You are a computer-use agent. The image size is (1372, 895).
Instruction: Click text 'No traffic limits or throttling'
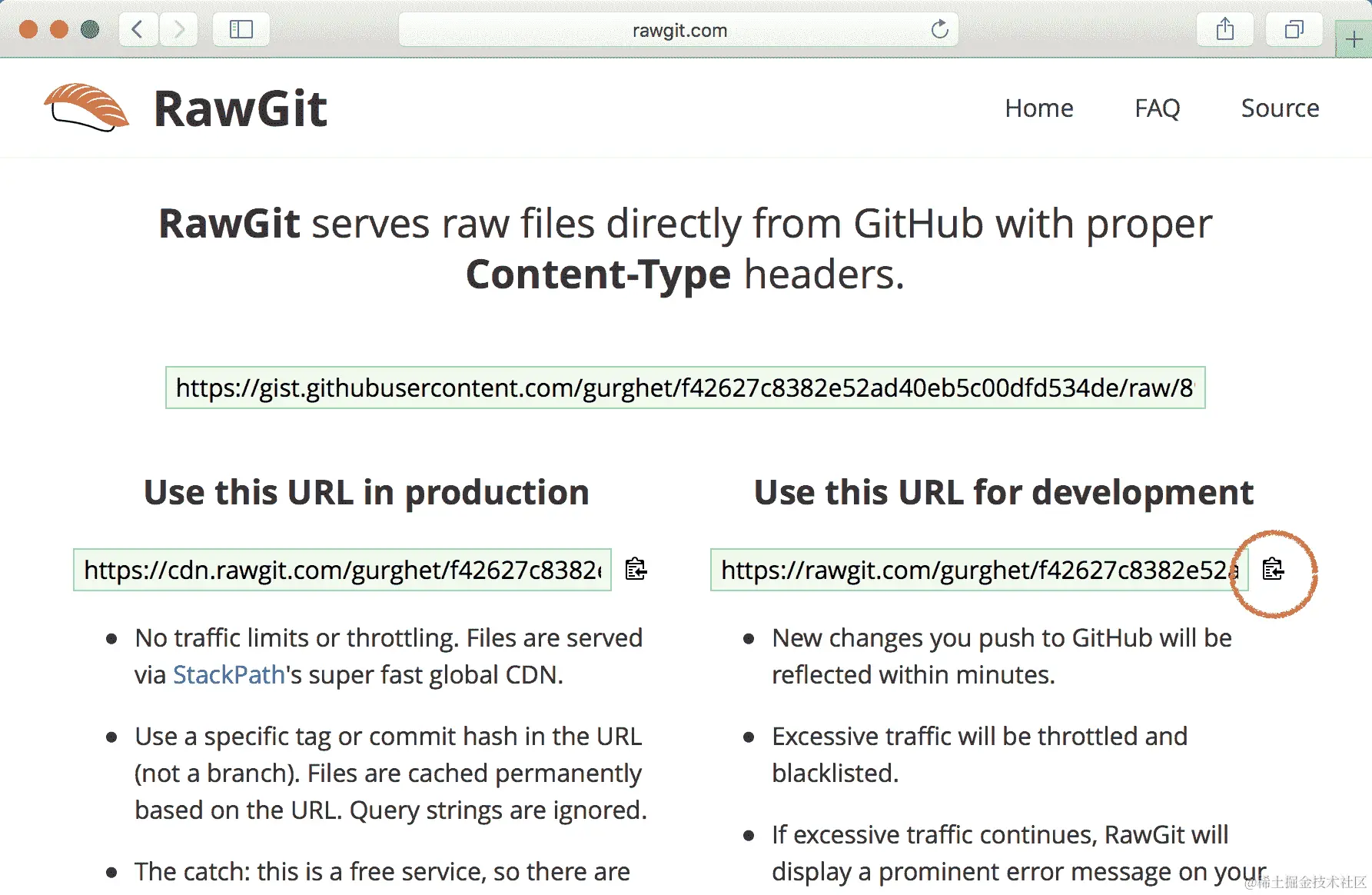[297, 638]
